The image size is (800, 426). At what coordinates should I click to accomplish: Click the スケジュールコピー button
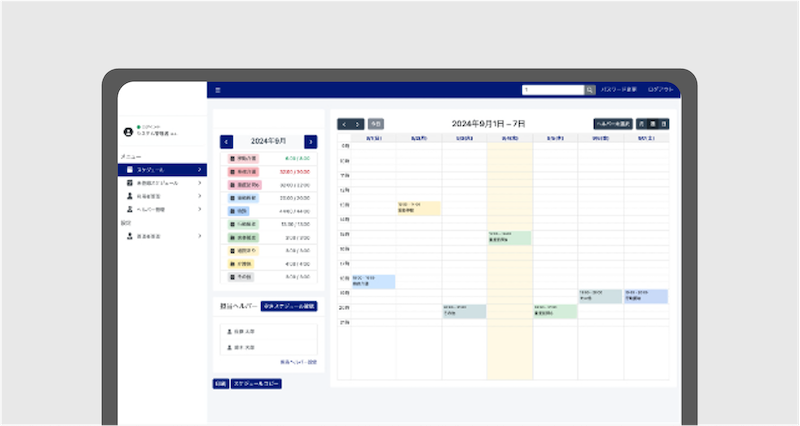point(257,384)
